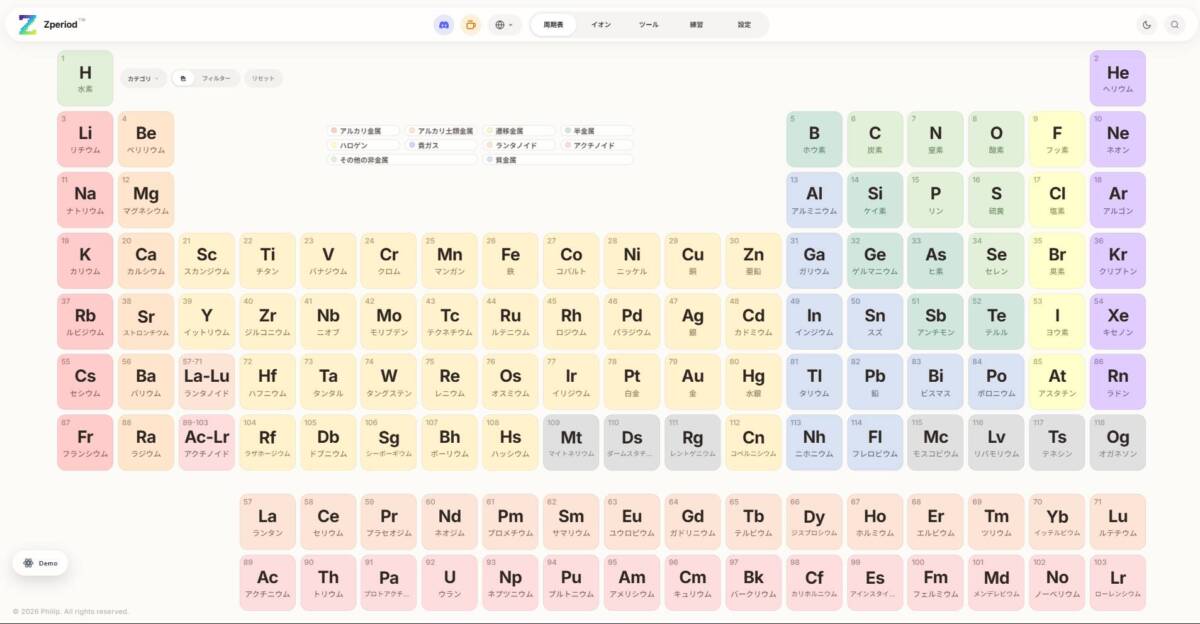Click the その他の非金属 legend color chip

coord(403,160)
